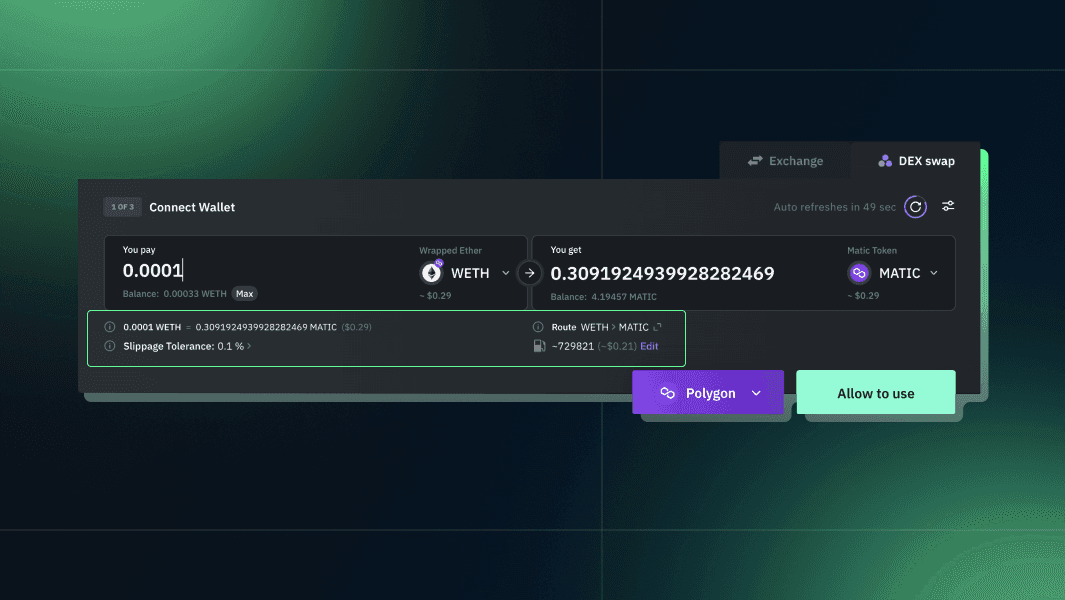The height and width of the screenshot is (600, 1065).
Task: Swap direction arrow between tokens
Action: click(529, 273)
